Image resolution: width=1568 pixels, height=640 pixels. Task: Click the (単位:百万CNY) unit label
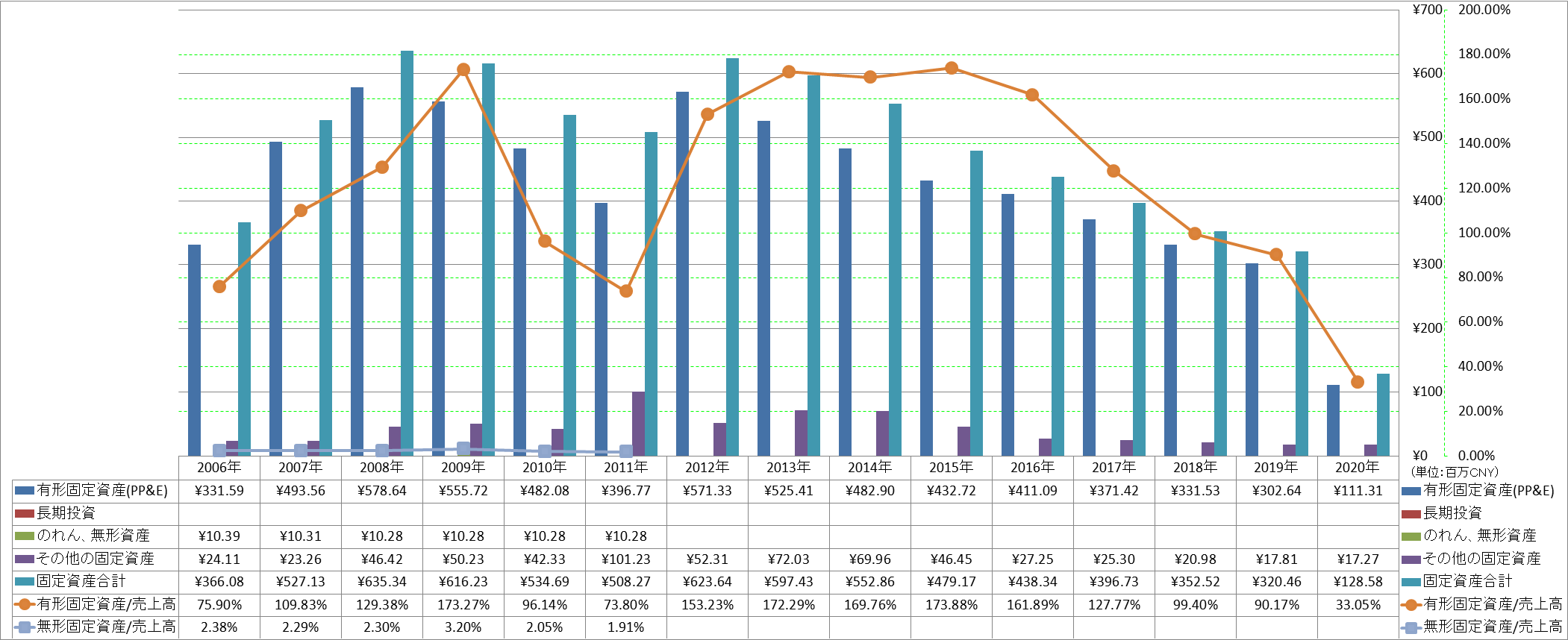(1455, 472)
